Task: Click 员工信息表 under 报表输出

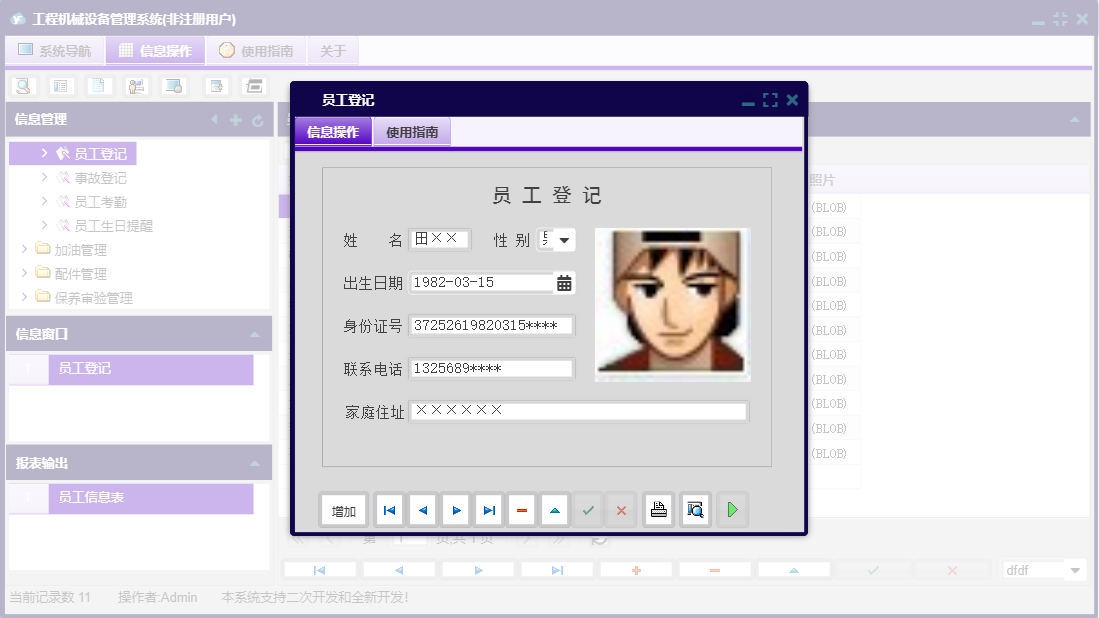Action: click(x=90, y=498)
